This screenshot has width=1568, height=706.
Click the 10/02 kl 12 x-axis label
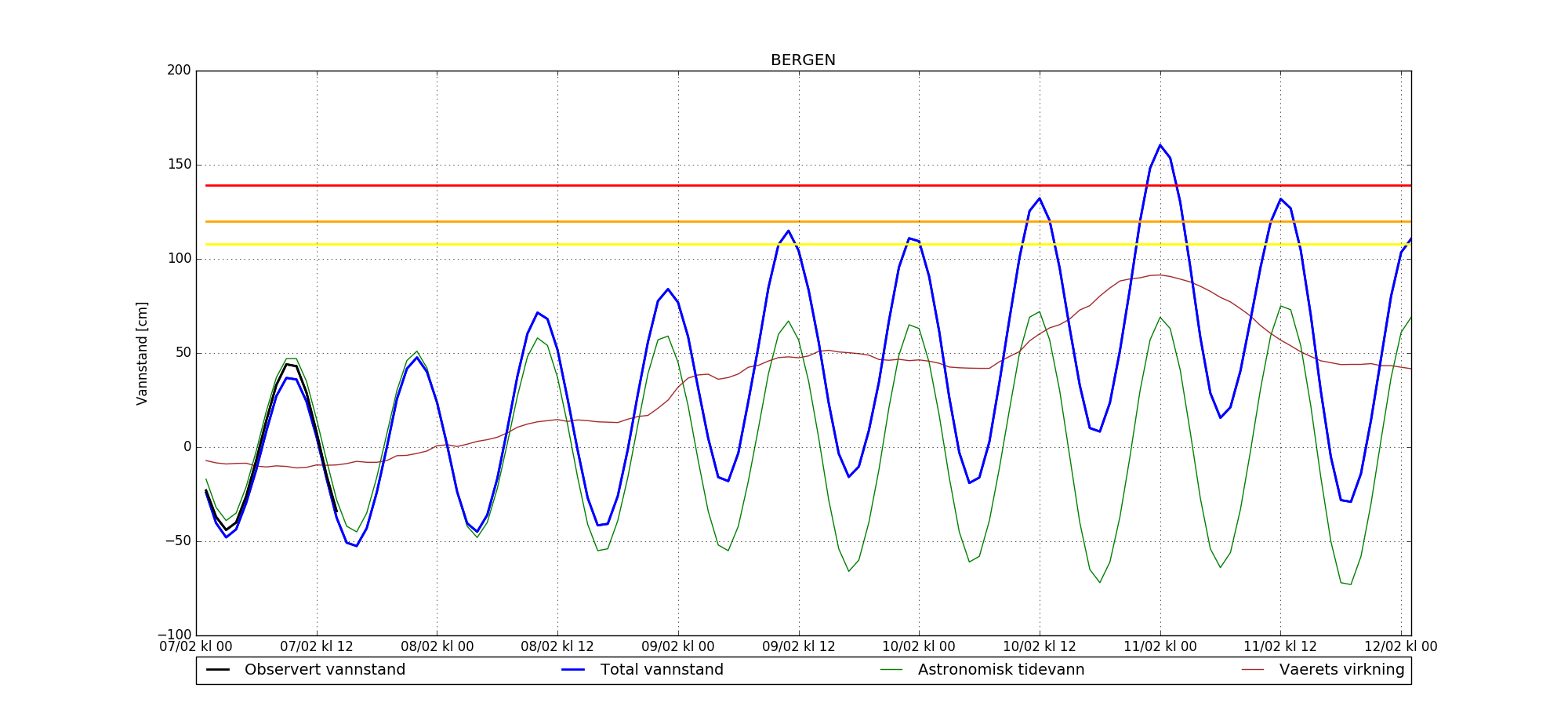tap(1040, 647)
